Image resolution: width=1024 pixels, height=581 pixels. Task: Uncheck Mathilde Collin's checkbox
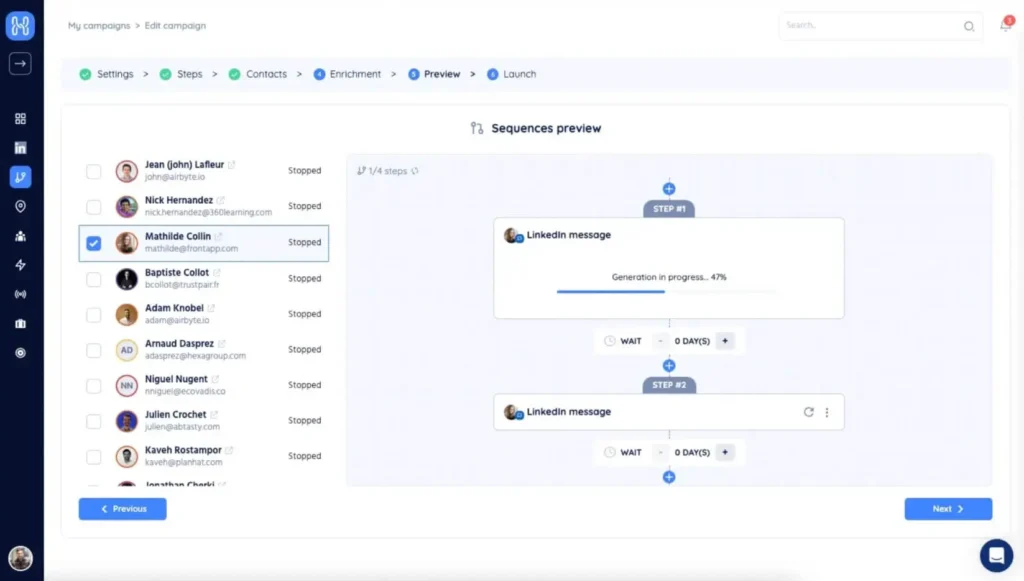click(94, 243)
